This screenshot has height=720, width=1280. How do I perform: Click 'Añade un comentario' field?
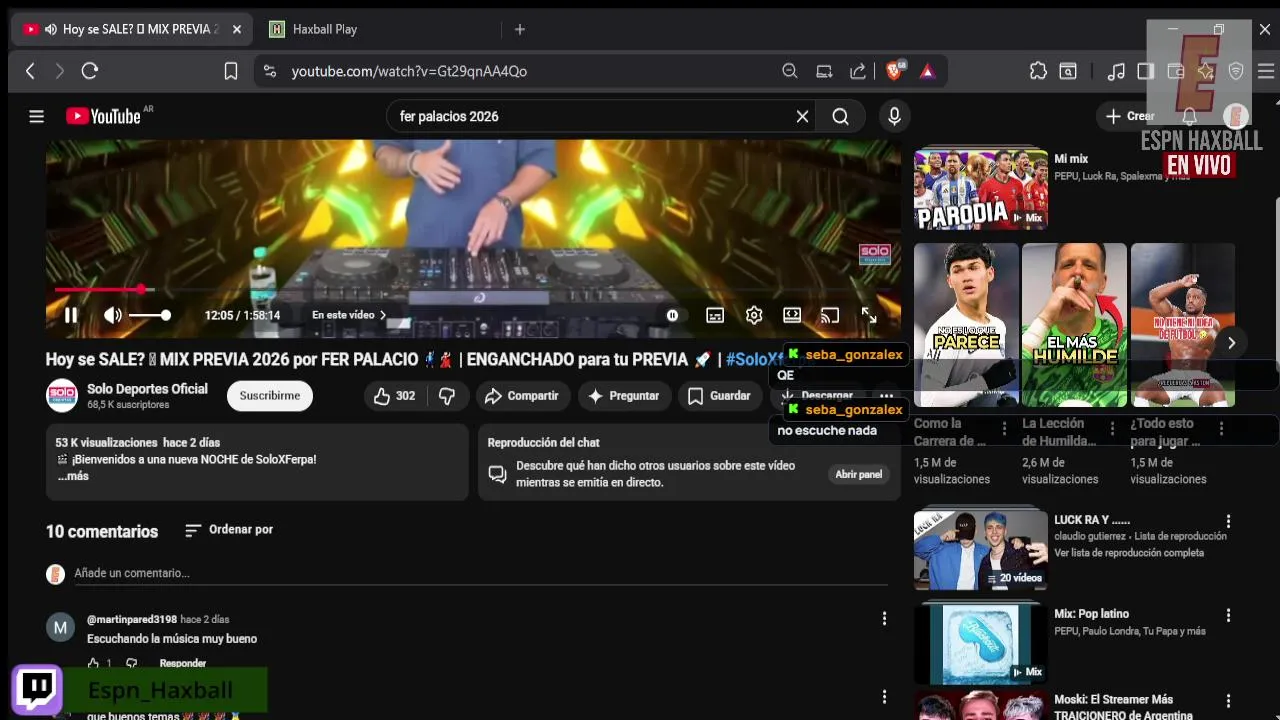tap(480, 573)
